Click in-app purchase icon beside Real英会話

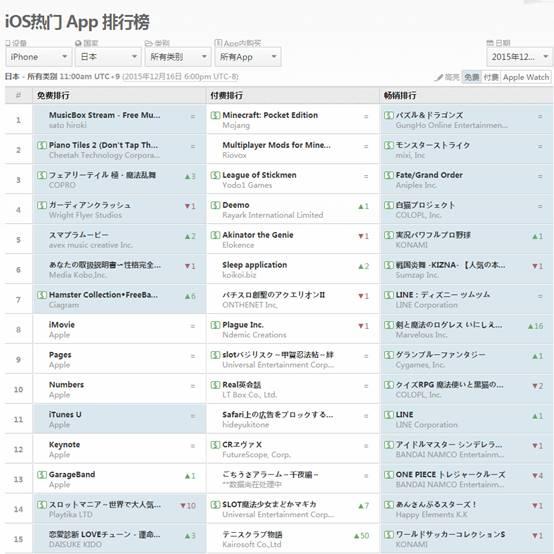[215, 385]
